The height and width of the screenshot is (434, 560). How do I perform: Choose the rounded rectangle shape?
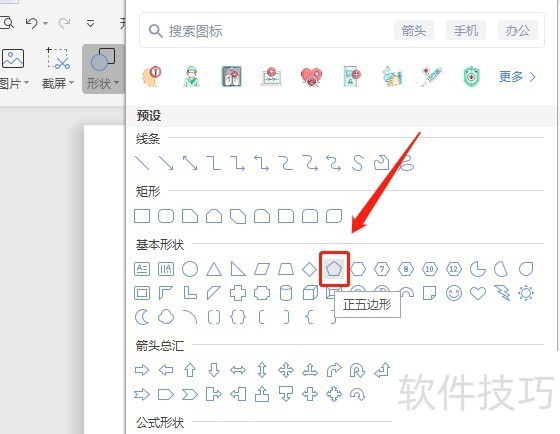pos(166,216)
